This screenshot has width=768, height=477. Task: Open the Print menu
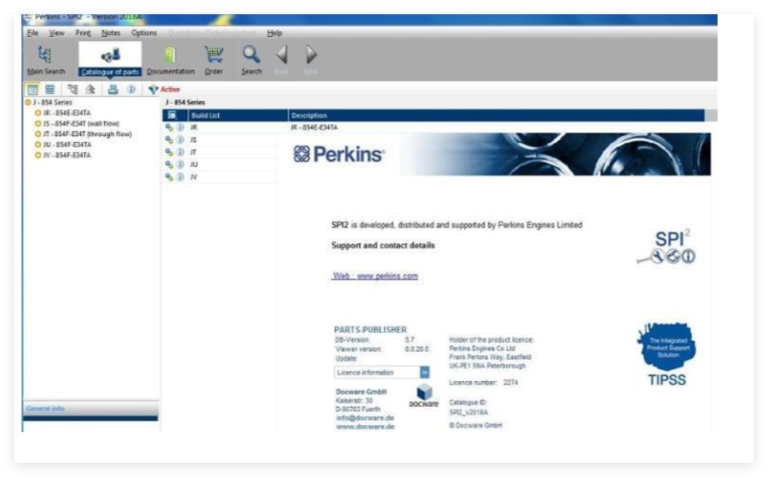83,33
